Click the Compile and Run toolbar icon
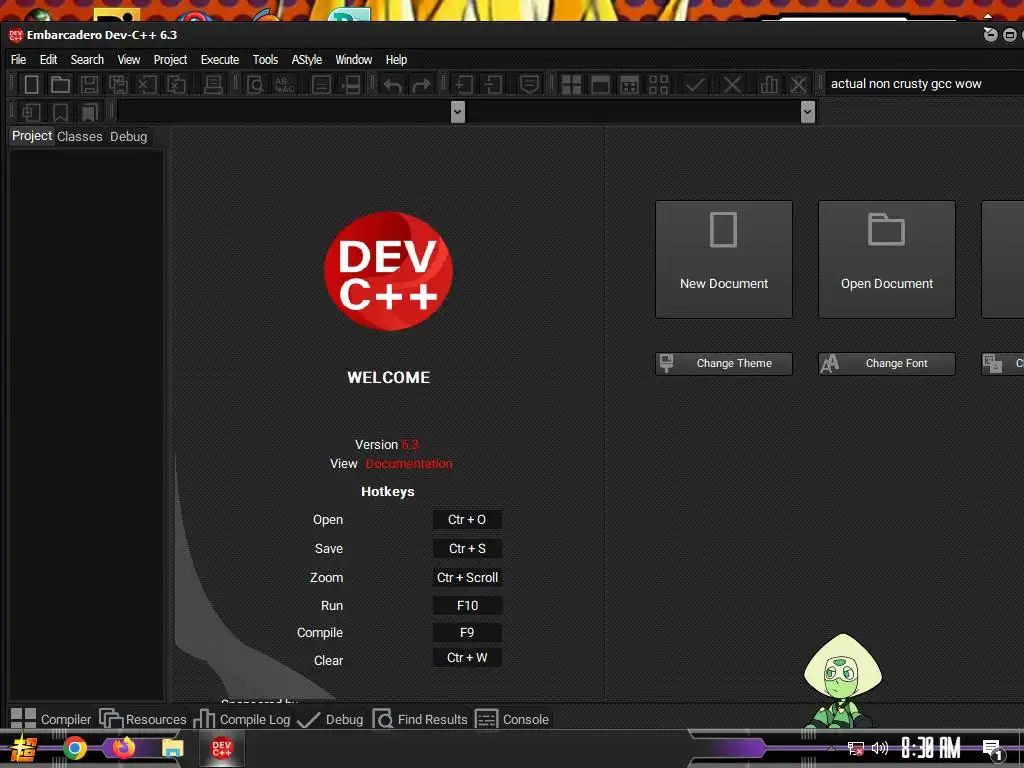 [x=630, y=84]
